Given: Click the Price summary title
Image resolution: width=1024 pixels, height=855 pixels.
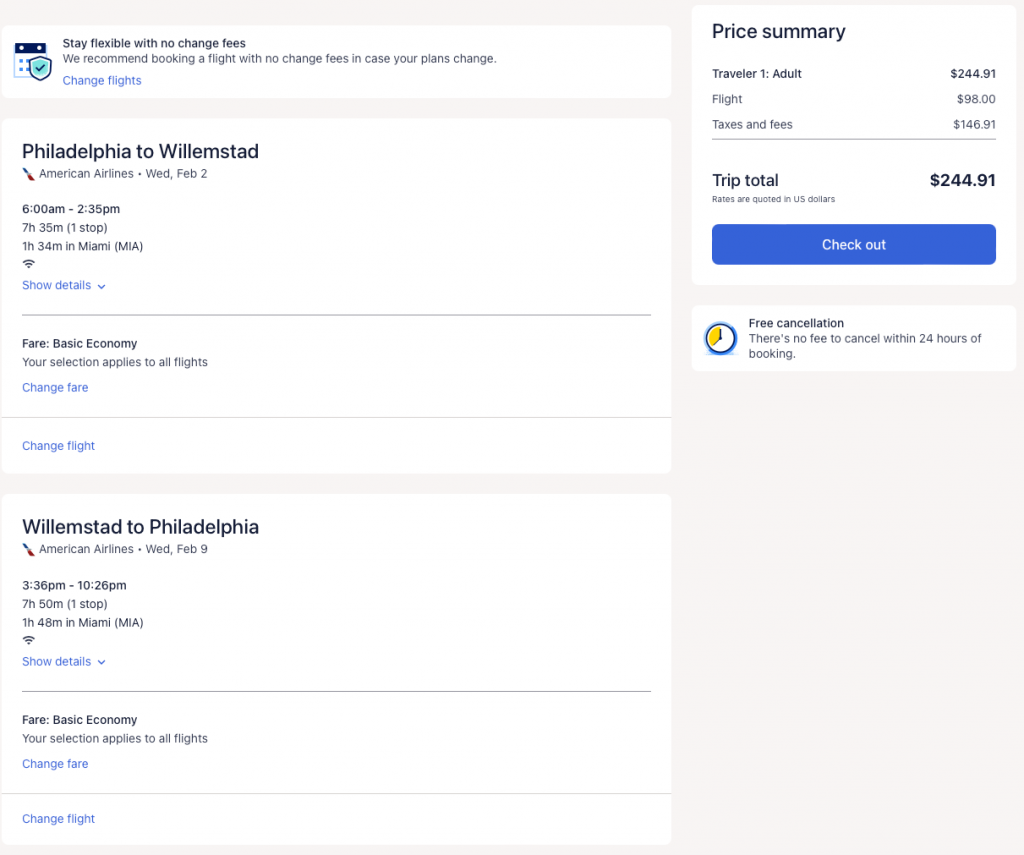Looking at the screenshot, I should [778, 32].
